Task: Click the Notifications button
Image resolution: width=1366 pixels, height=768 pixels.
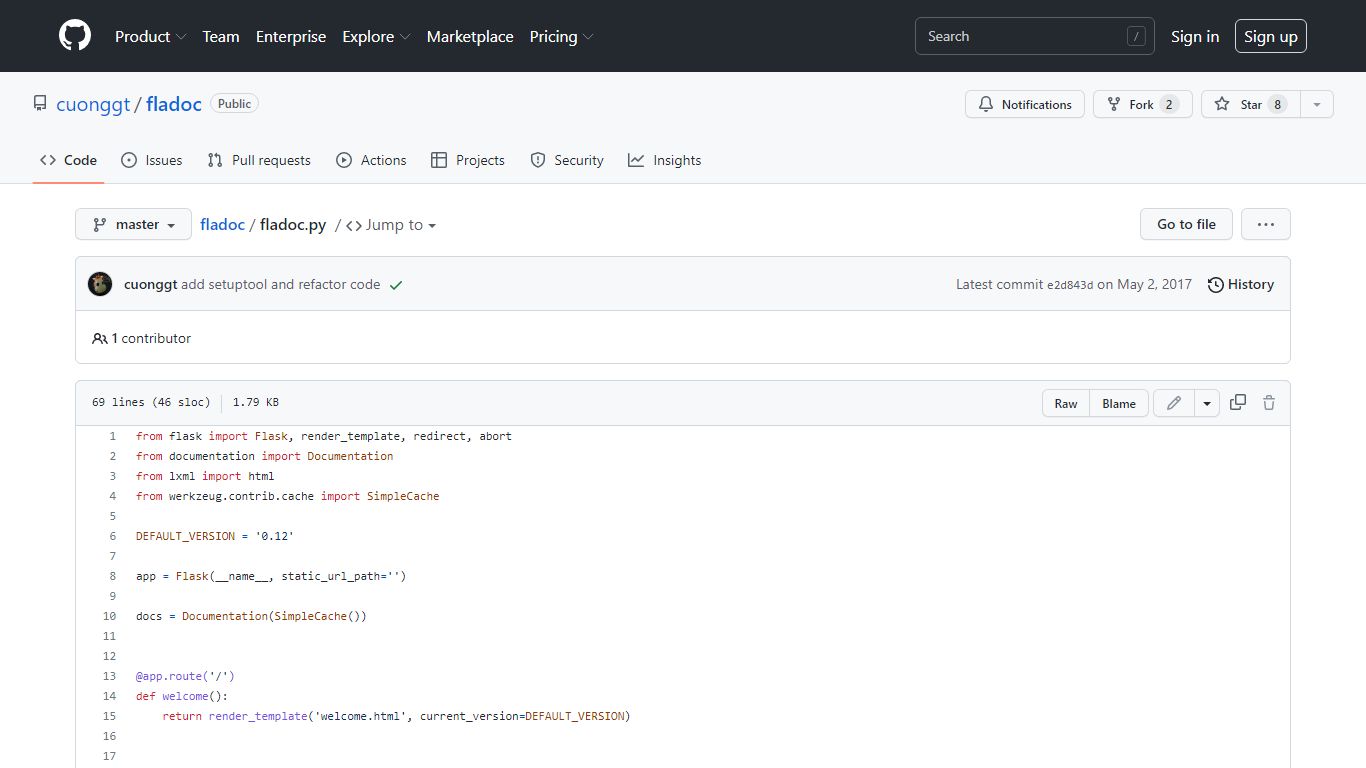Action: point(1025,104)
